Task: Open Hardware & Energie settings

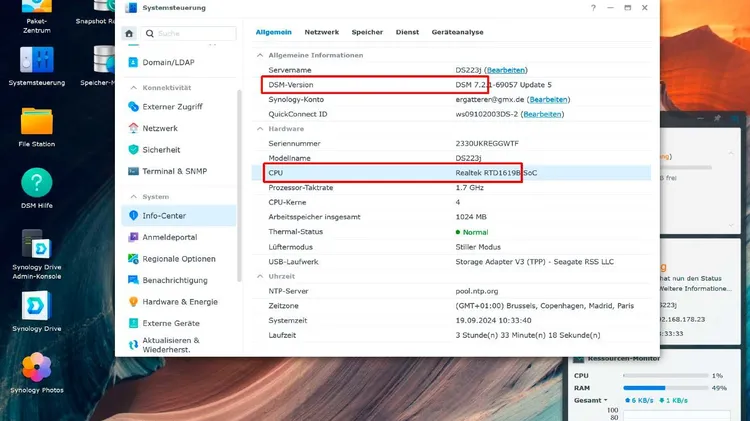Action: (178, 302)
